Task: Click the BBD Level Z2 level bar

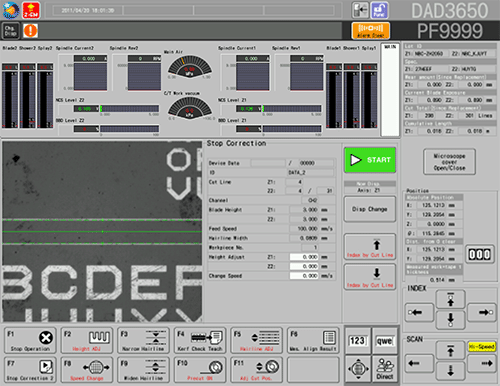Action: tap(130, 129)
